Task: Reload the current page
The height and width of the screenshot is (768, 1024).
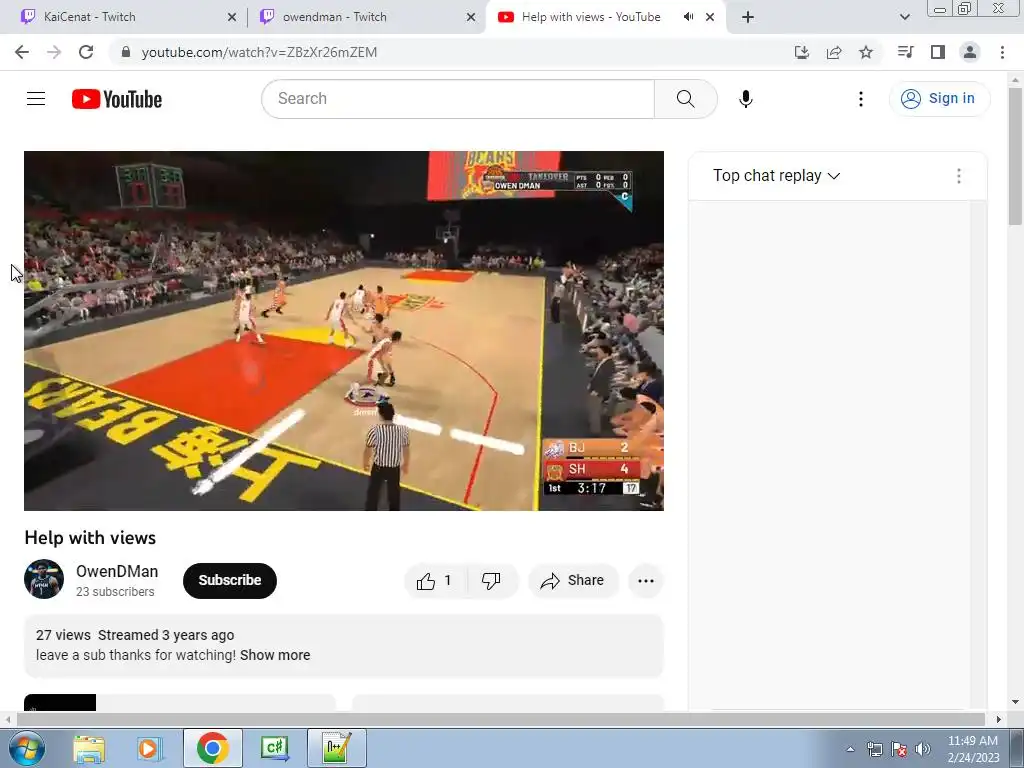Action: (x=86, y=52)
